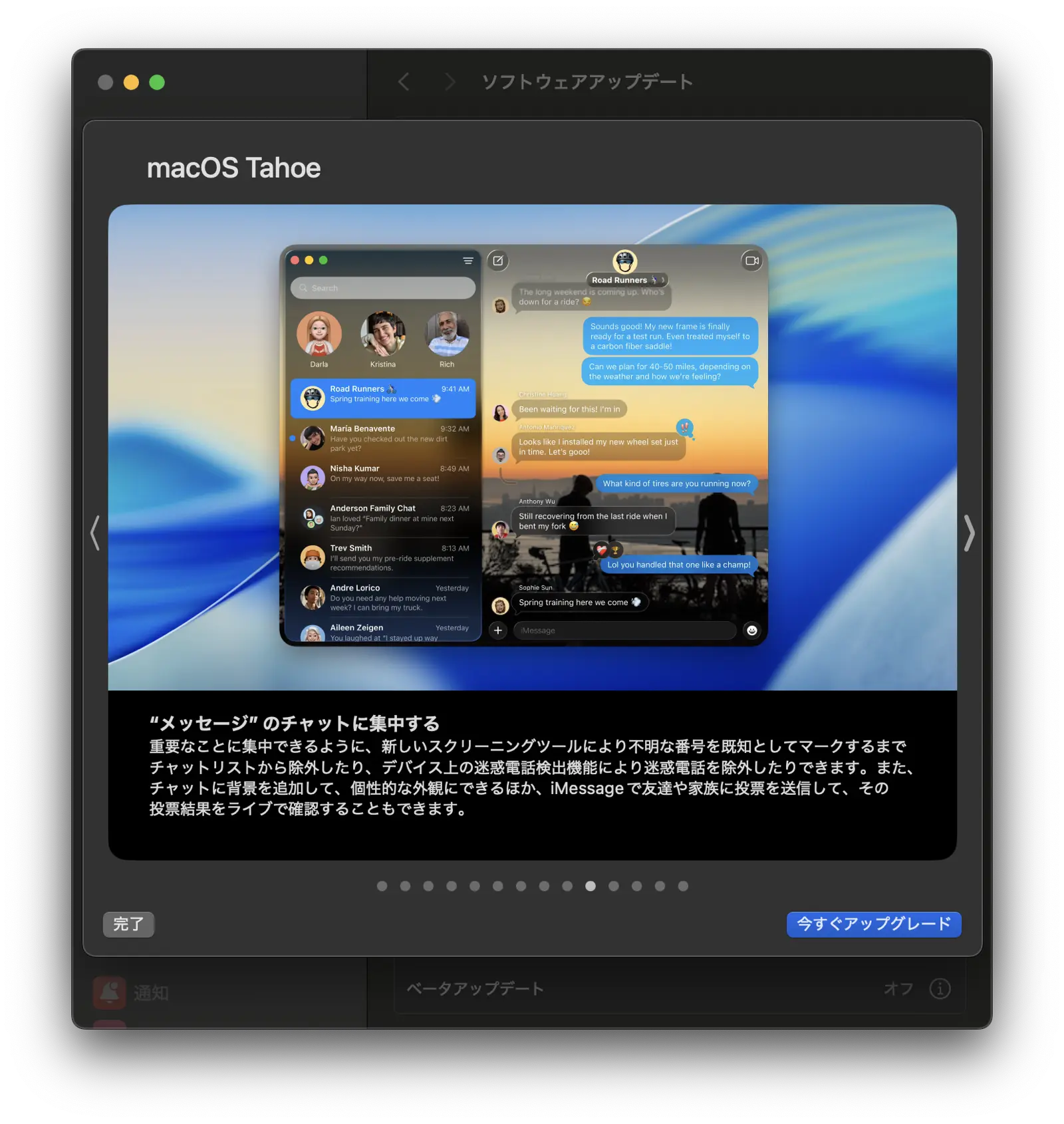The width and height of the screenshot is (1064, 1124).
Task: Click the 今すぐアップグレード button
Action: pos(873,924)
